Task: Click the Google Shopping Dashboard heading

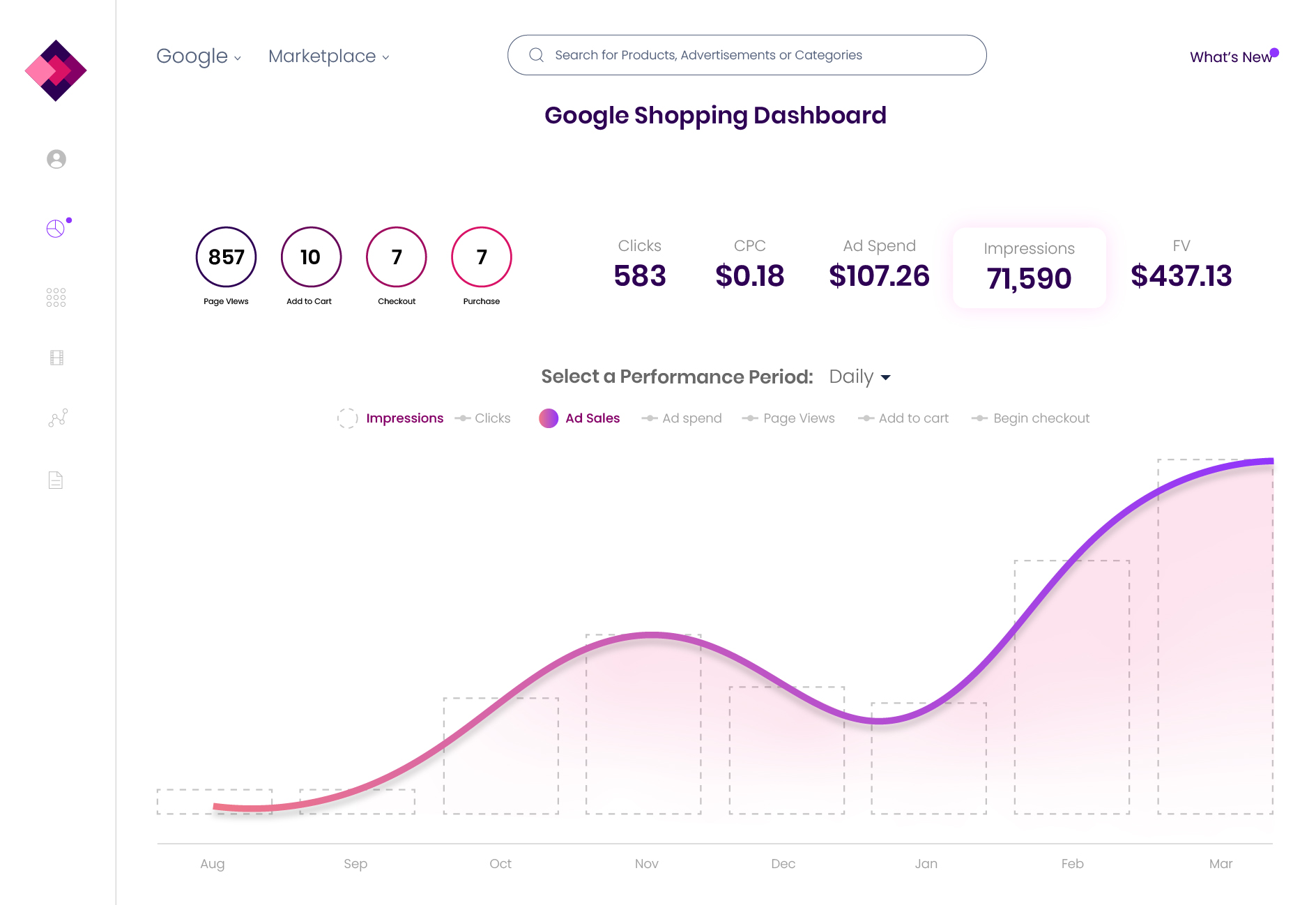Action: pyautogui.click(x=716, y=115)
